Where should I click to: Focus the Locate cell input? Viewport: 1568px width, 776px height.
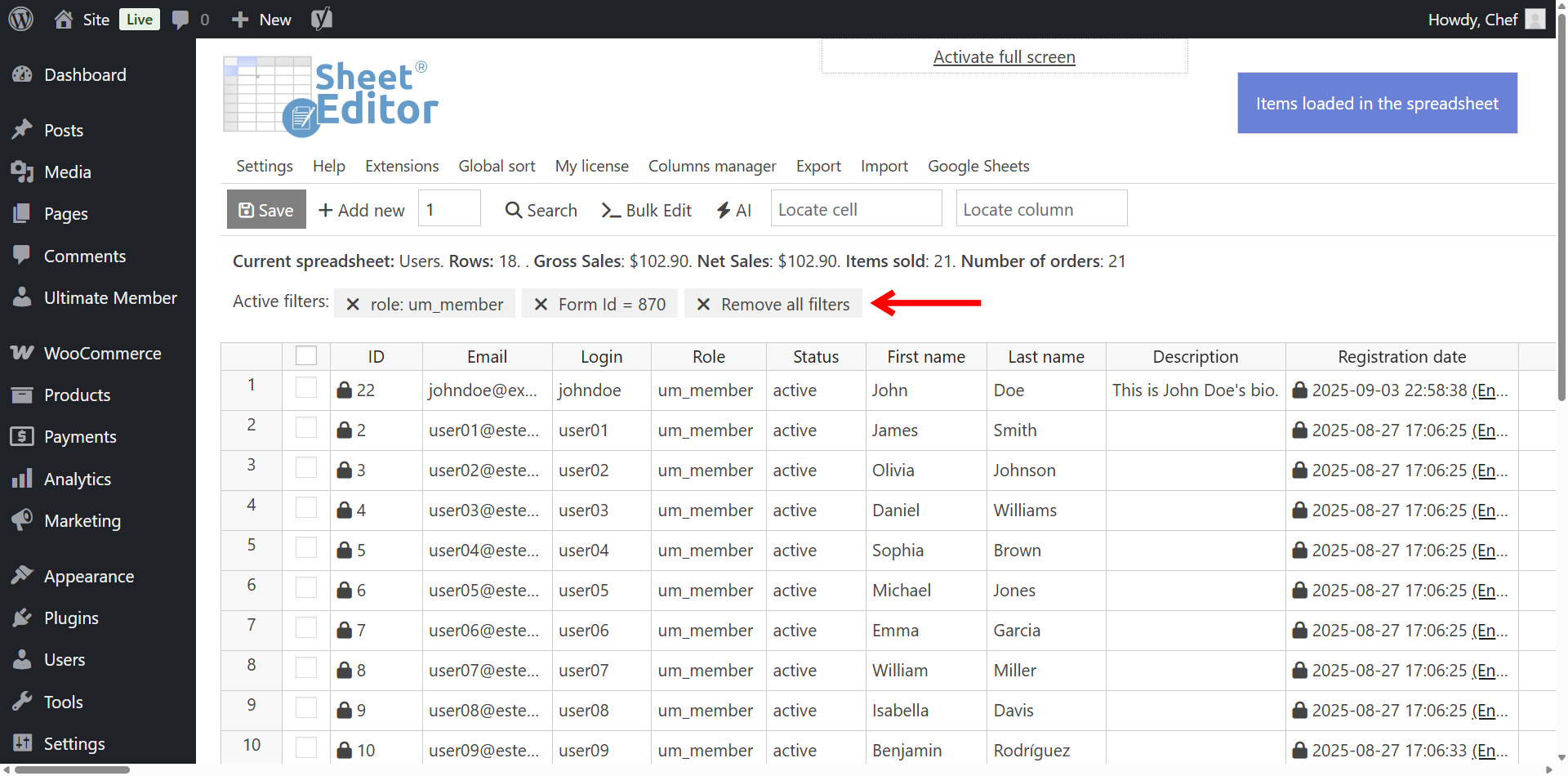857,208
